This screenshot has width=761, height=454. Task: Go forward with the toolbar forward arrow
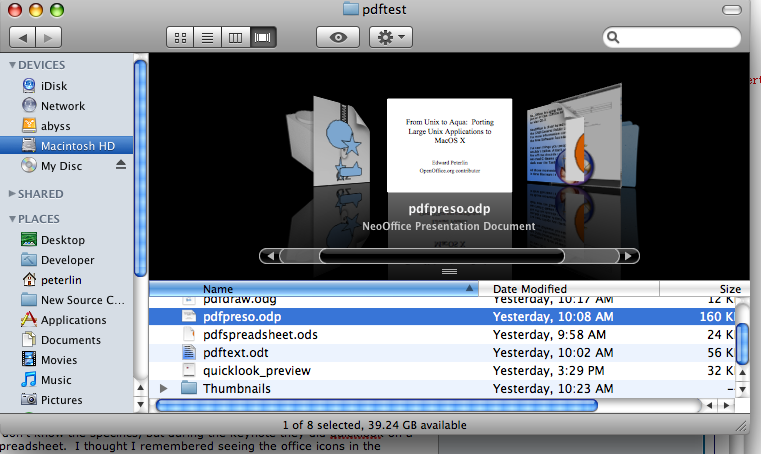coord(48,37)
